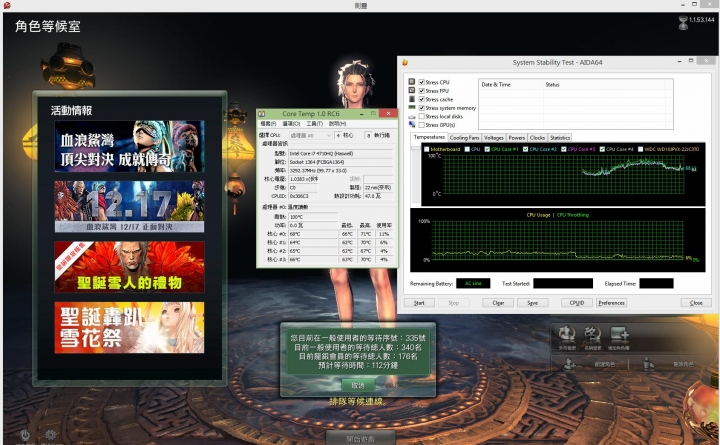
Task: Click the Save button in AIDA64
Action: pyautogui.click(x=533, y=303)
